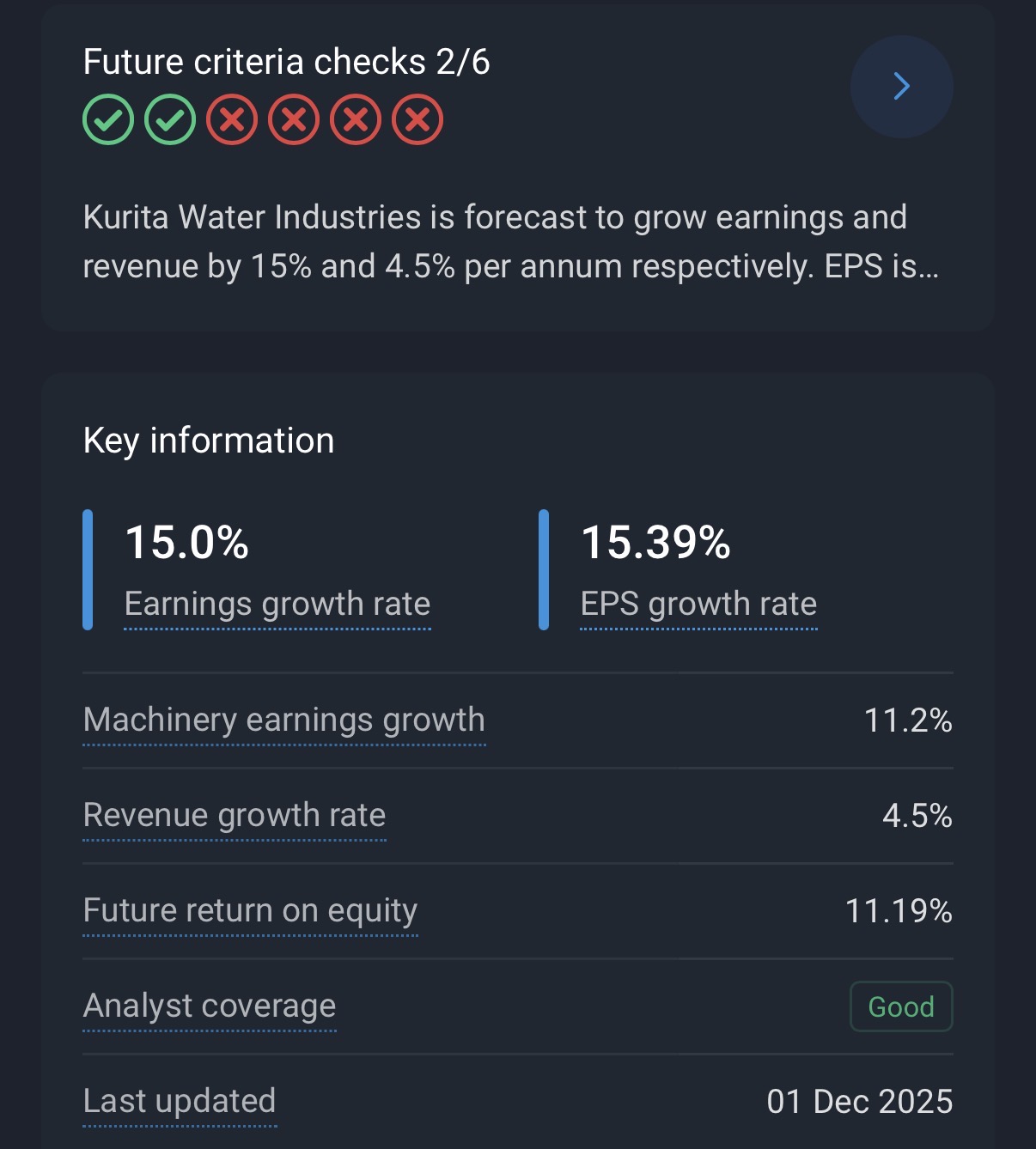
Task: Click the last red cross icon
Action: pos(417,119)
